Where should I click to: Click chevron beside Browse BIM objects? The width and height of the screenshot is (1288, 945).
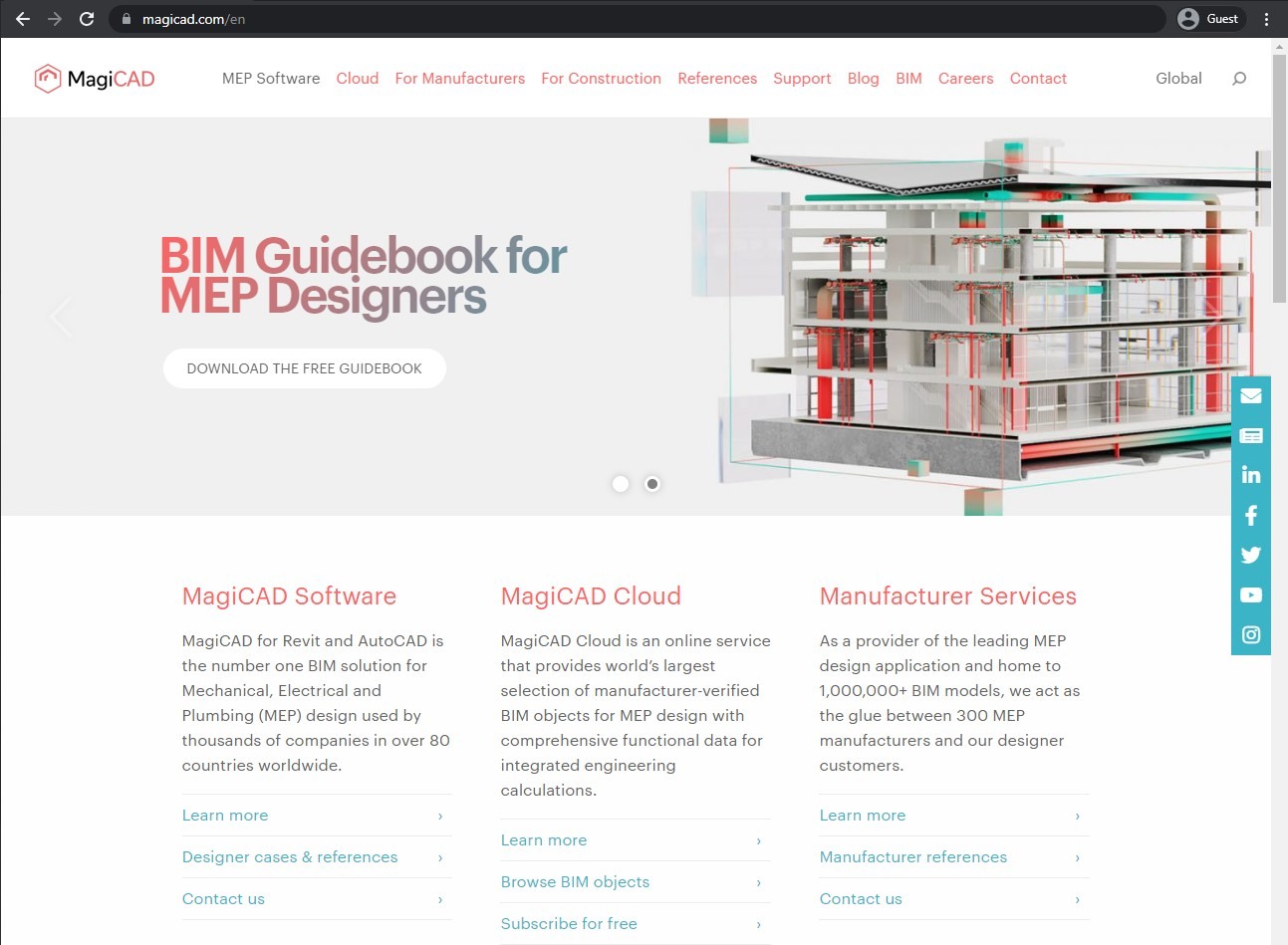pos(759,882)
